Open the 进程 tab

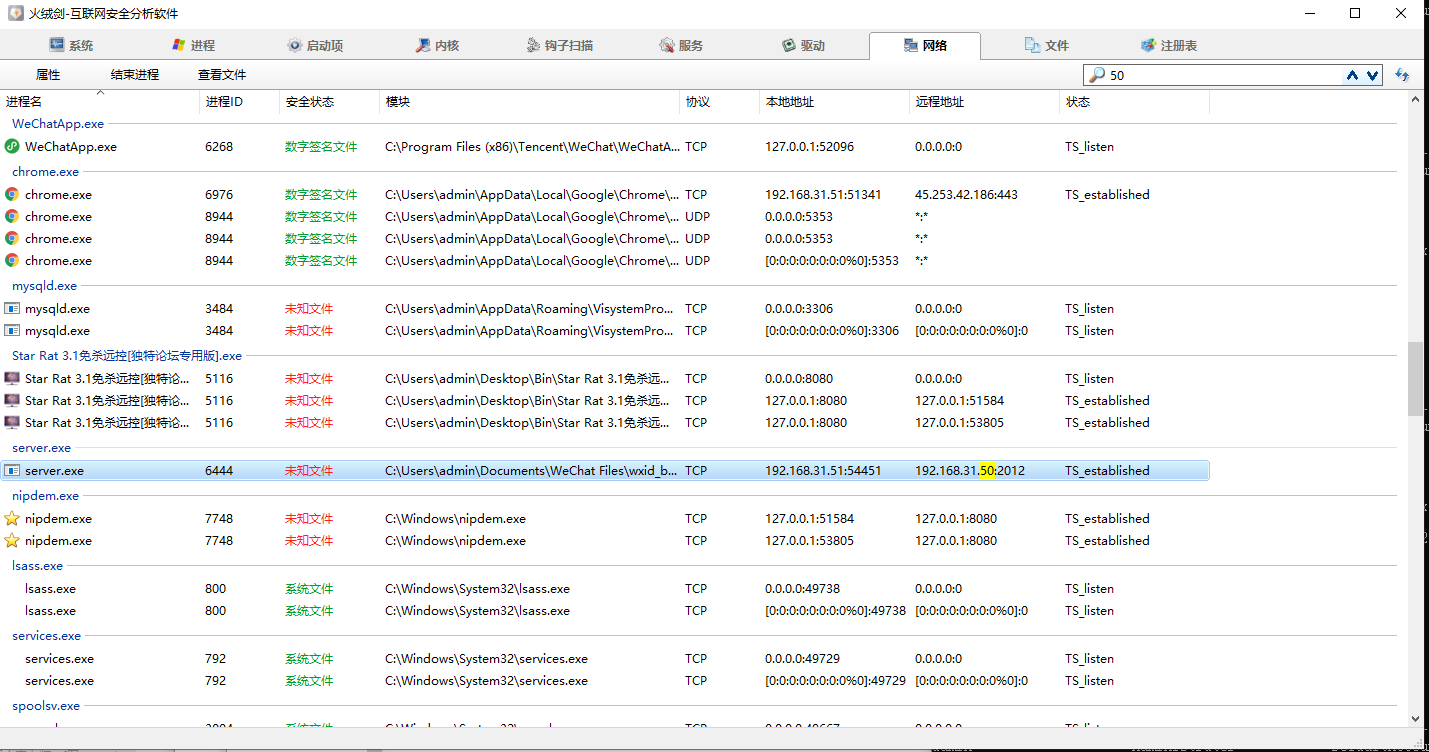pos(192,45)
